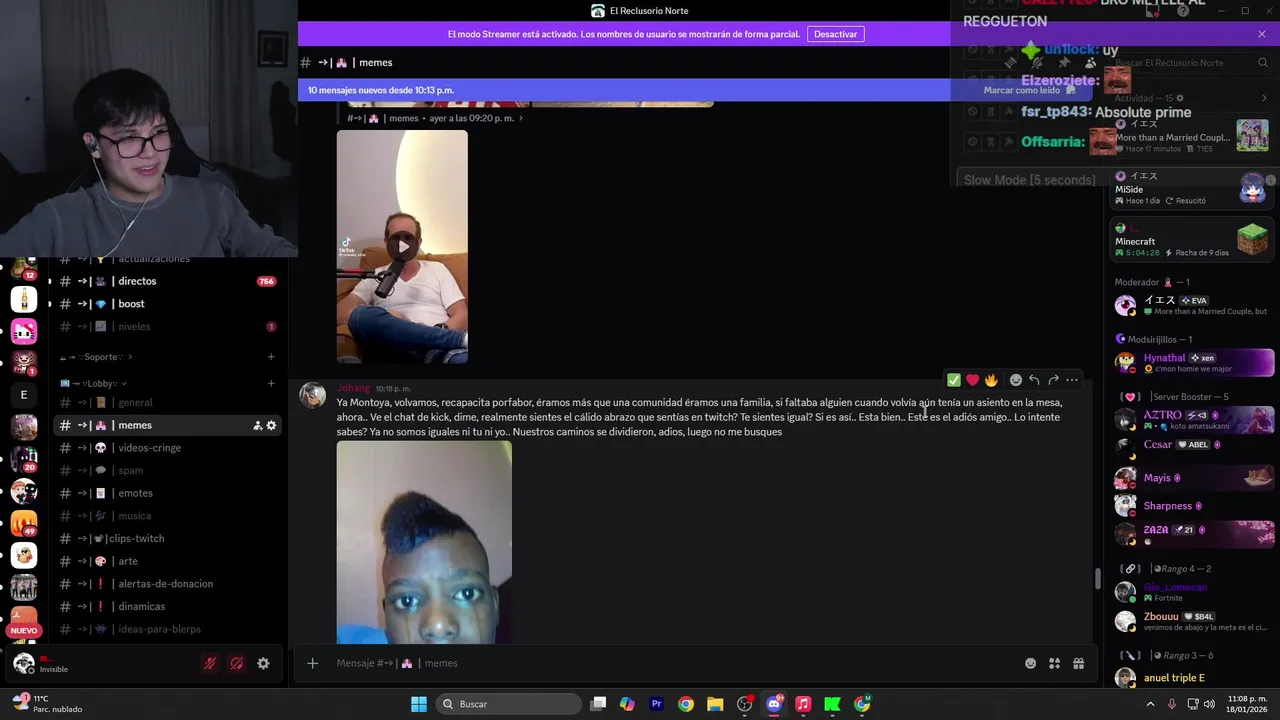Click the Windows Start button
1280x720 pixels.
(419, 704)
